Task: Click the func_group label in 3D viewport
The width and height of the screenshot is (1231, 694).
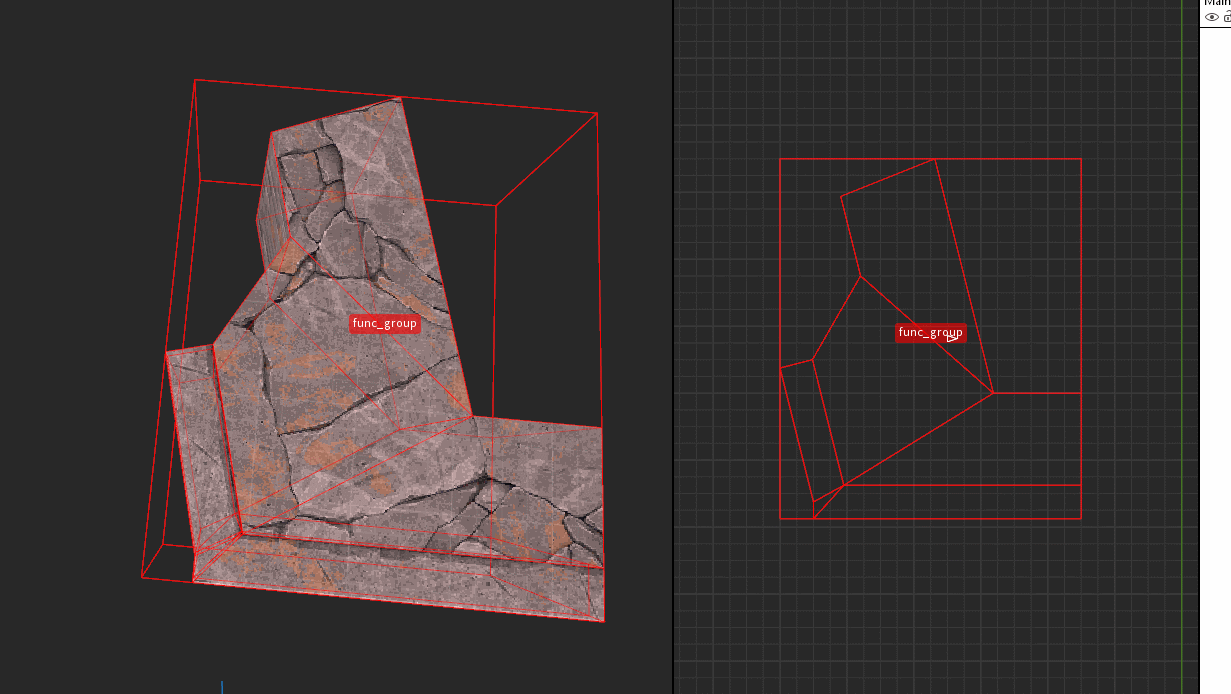Action: (x=385, y=323)
